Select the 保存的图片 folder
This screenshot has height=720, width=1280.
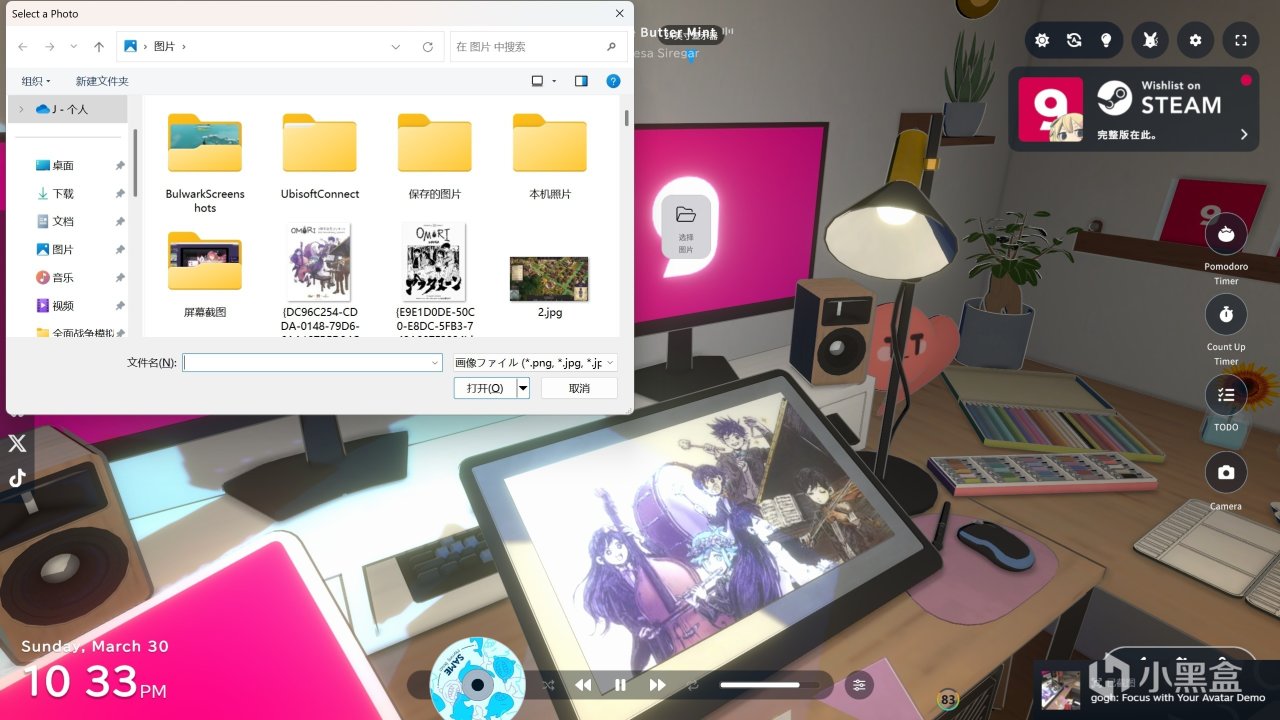(x=435, y=156)
